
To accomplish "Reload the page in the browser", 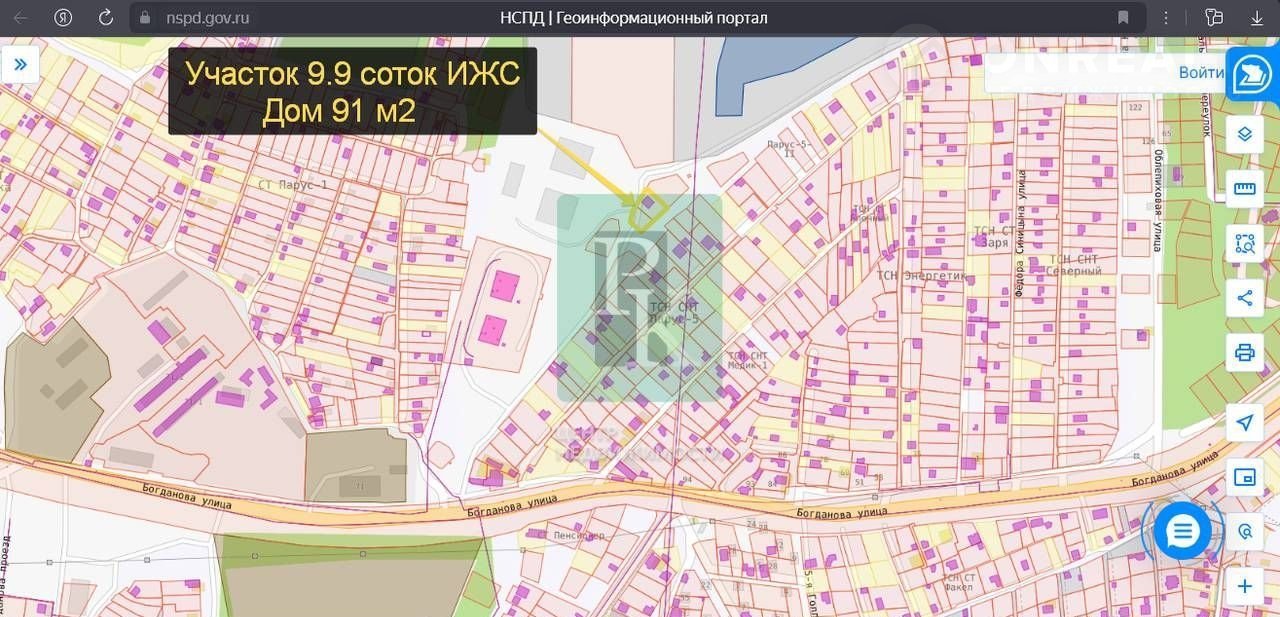I will click(x=106, y=18).
